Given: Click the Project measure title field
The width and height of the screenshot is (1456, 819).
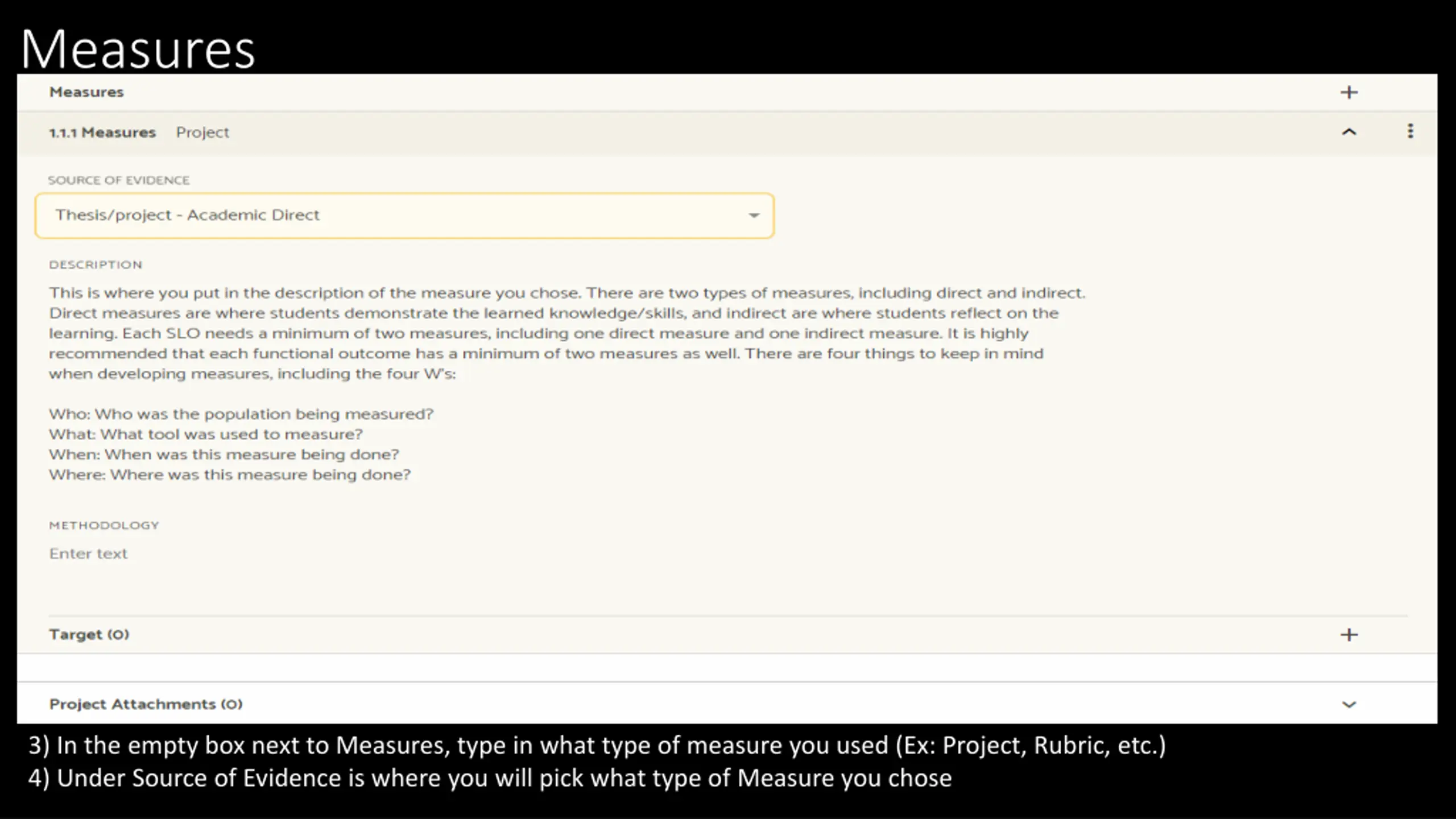Looking at the screenshot, I should (202, 133).
